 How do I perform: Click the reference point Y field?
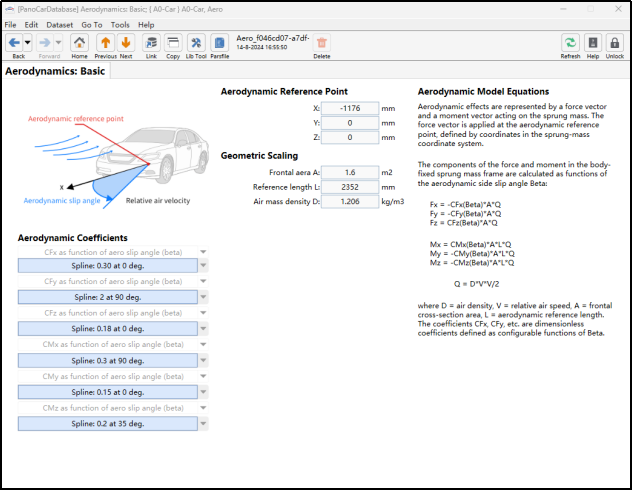click(350, 123)
